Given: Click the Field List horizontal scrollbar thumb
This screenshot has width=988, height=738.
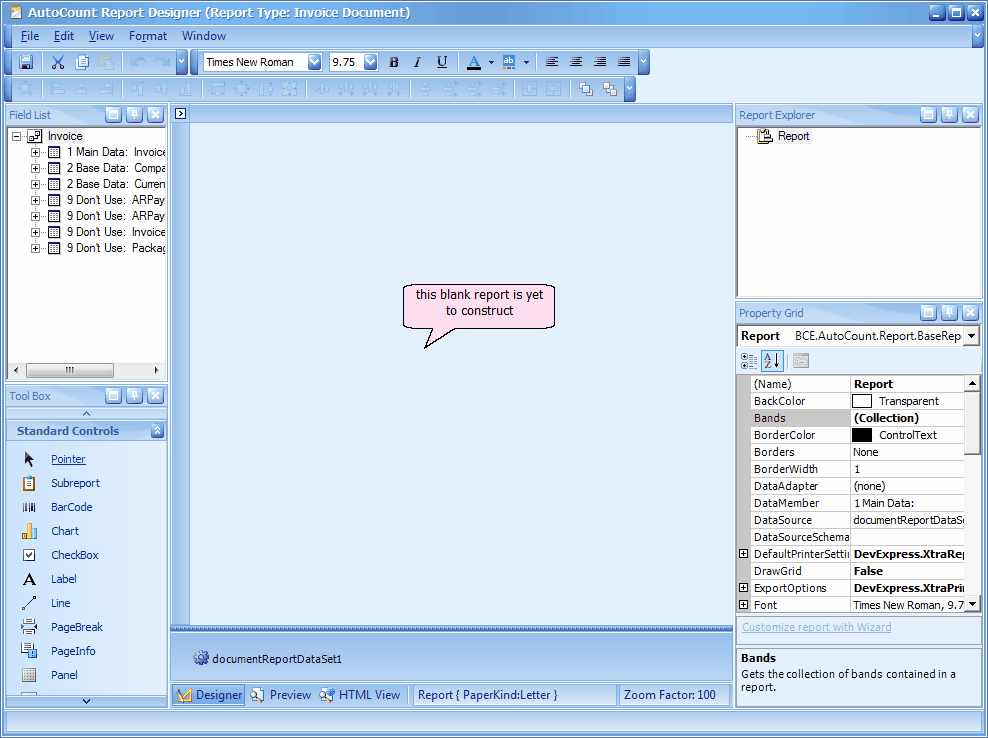Looking at the screenshot, I should pyautogui.click(x=69, y=370).
